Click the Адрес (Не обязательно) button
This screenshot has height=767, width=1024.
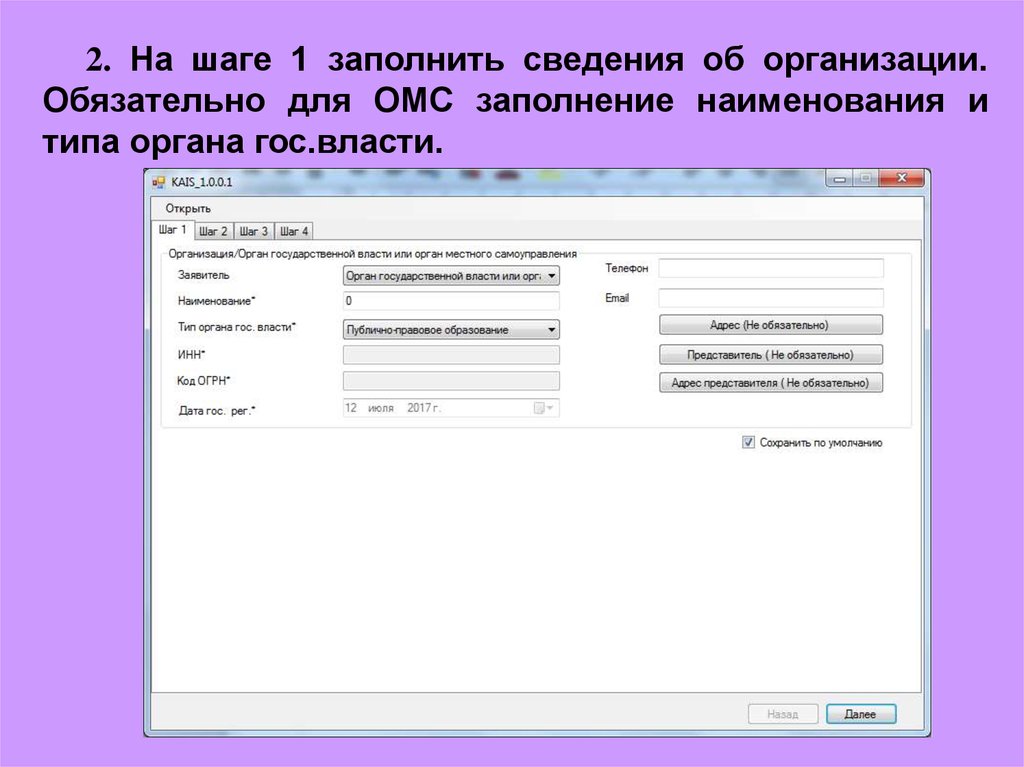click(771, 325)
